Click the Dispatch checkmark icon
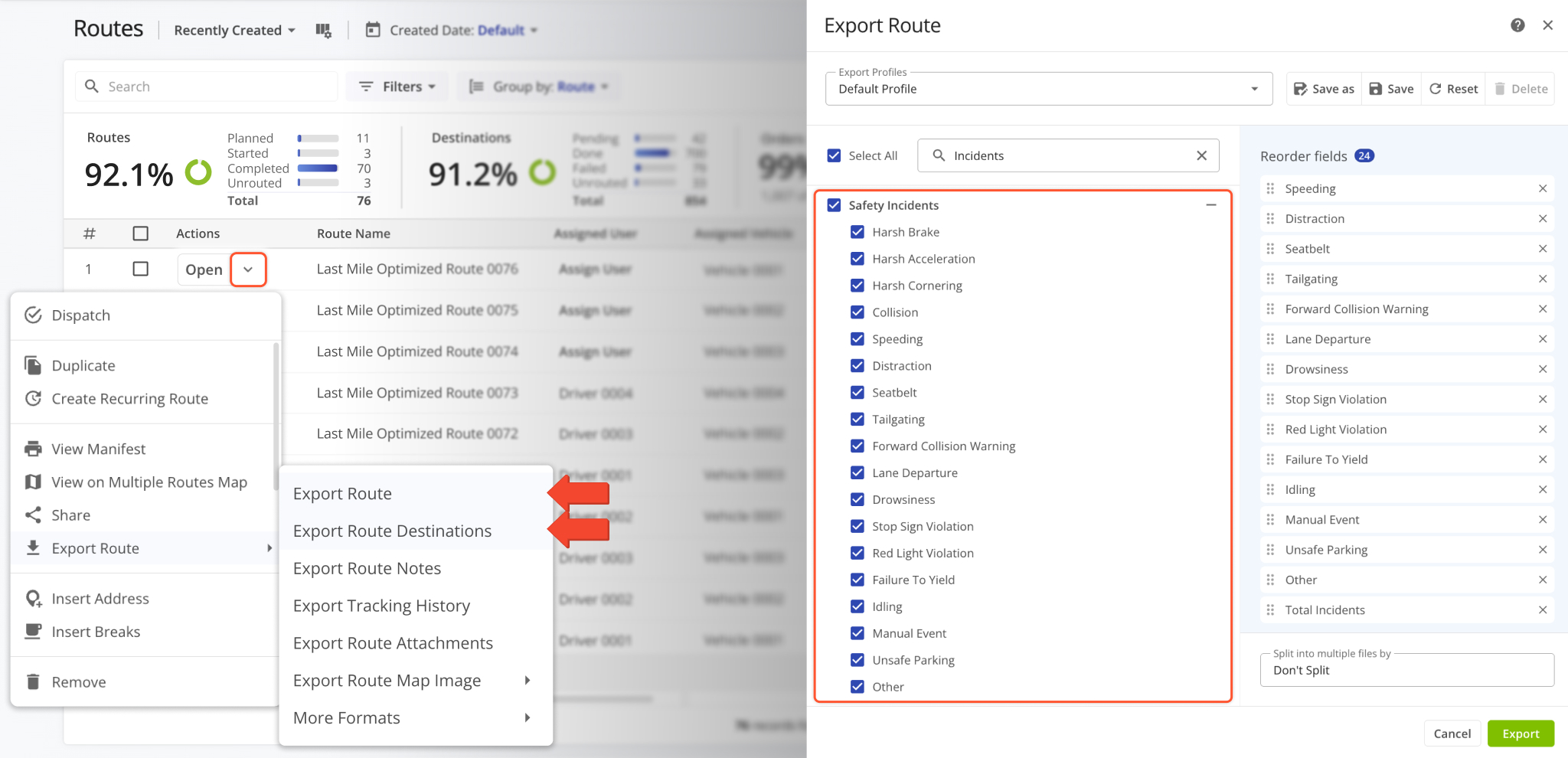1568x758 pixels. tap(33, 315)
